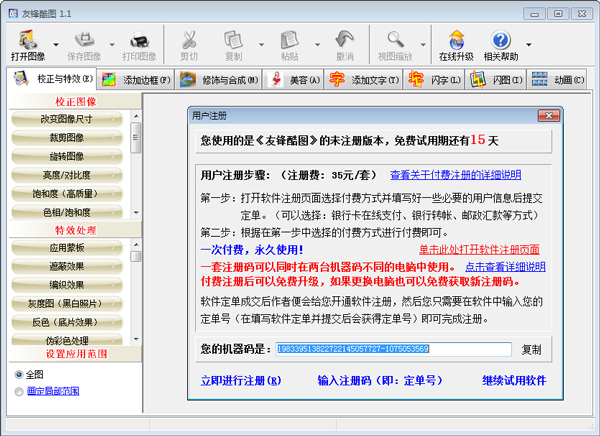This screenshot has width=600, height=436.
Task: Click the application icon in the title bar
Action: pos(13,13)
